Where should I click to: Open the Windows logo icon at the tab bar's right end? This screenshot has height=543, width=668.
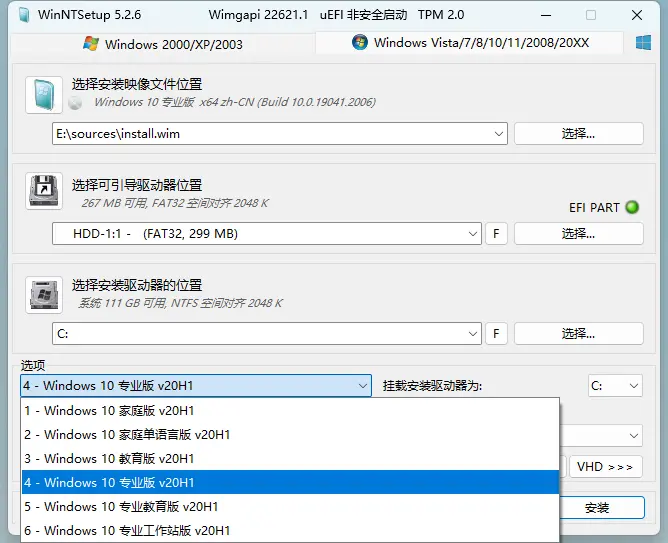(x=643, y=43)
